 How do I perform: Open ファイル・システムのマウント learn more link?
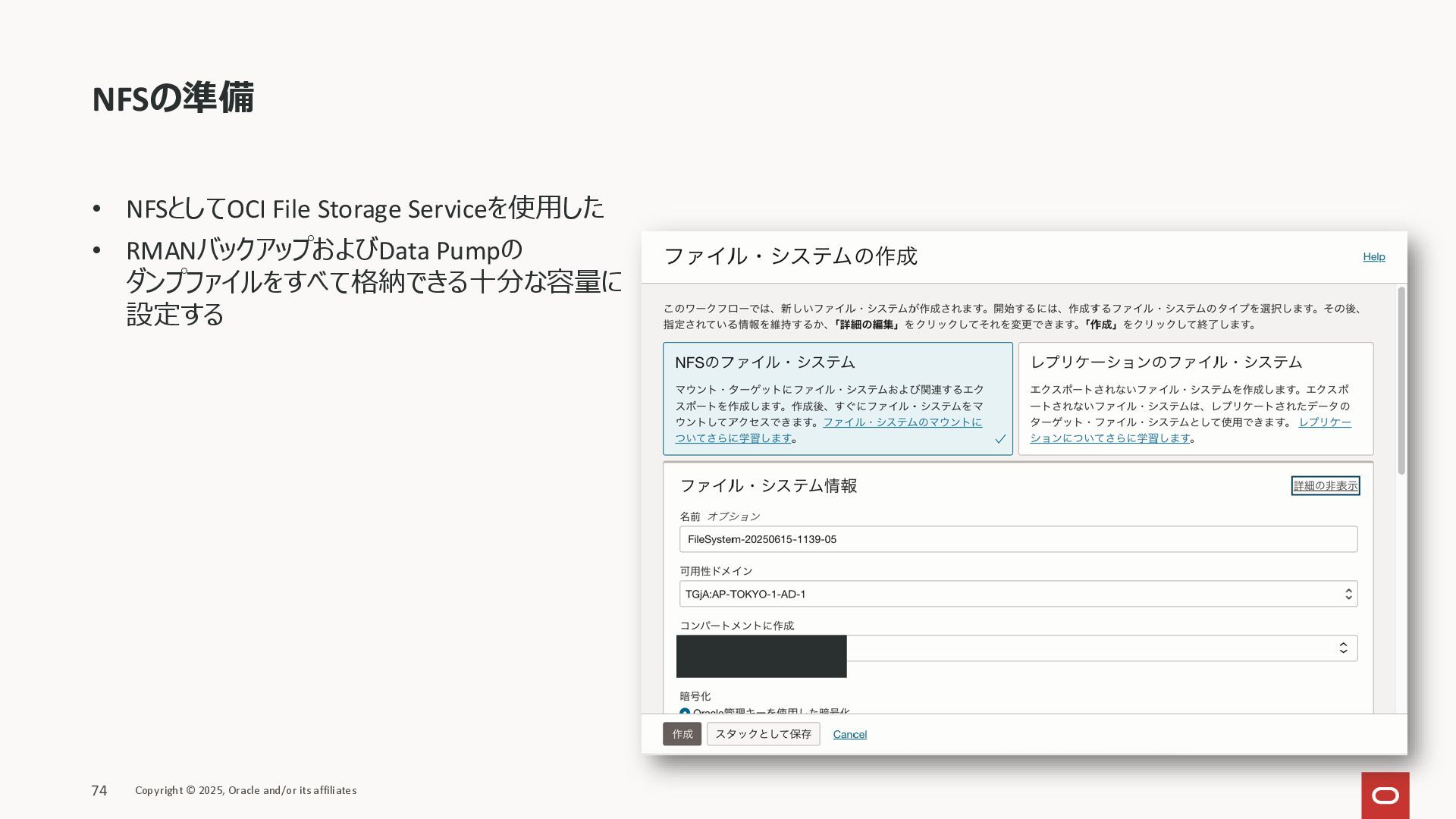point(902,422)
